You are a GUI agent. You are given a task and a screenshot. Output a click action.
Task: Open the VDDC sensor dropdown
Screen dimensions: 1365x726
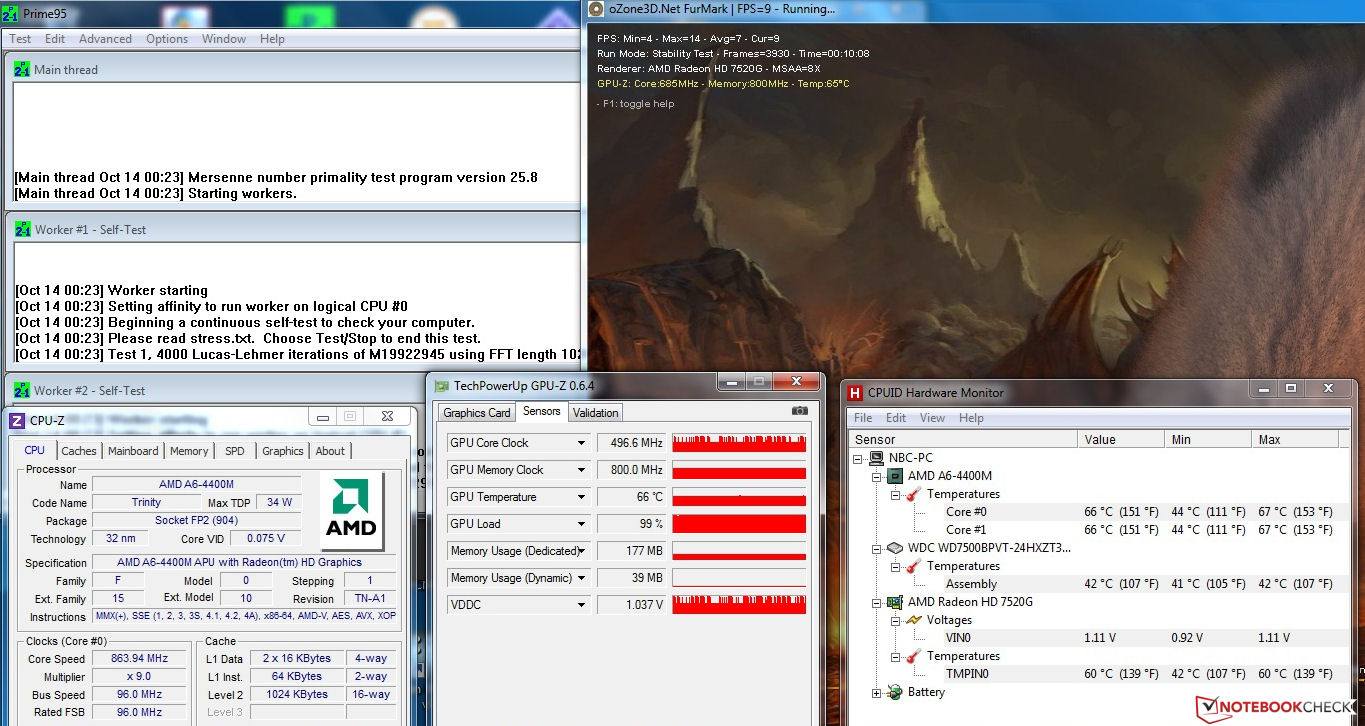pos(581,605)
